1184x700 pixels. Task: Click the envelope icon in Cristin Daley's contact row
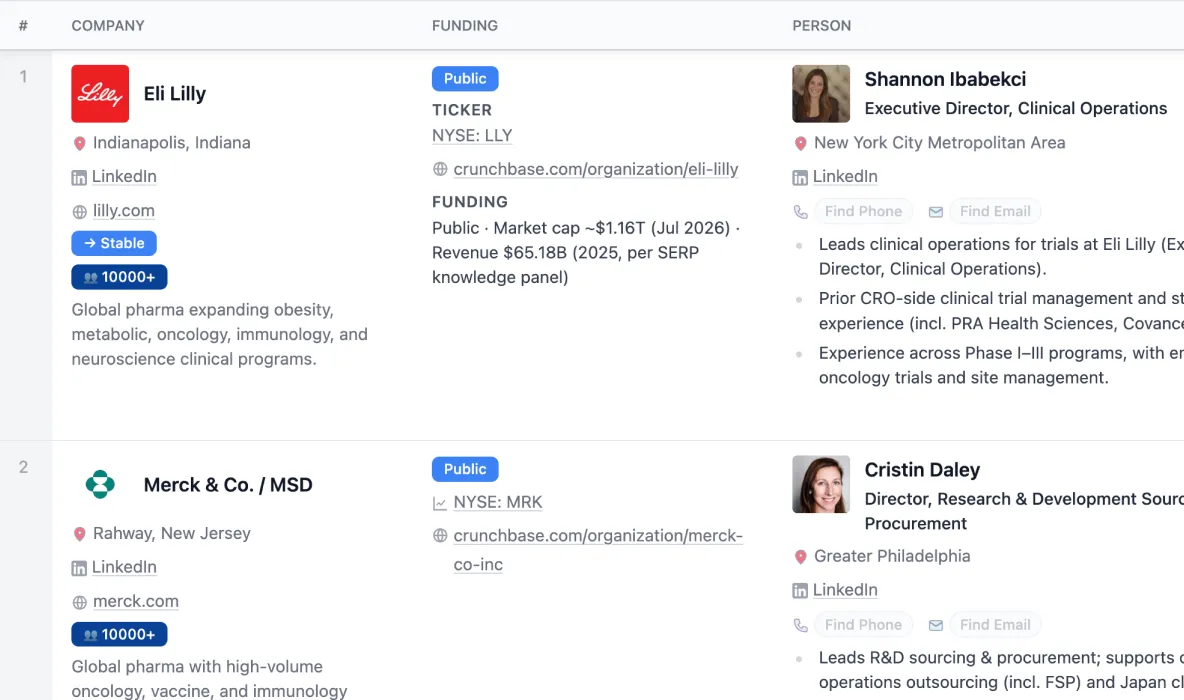pos(936,625)
